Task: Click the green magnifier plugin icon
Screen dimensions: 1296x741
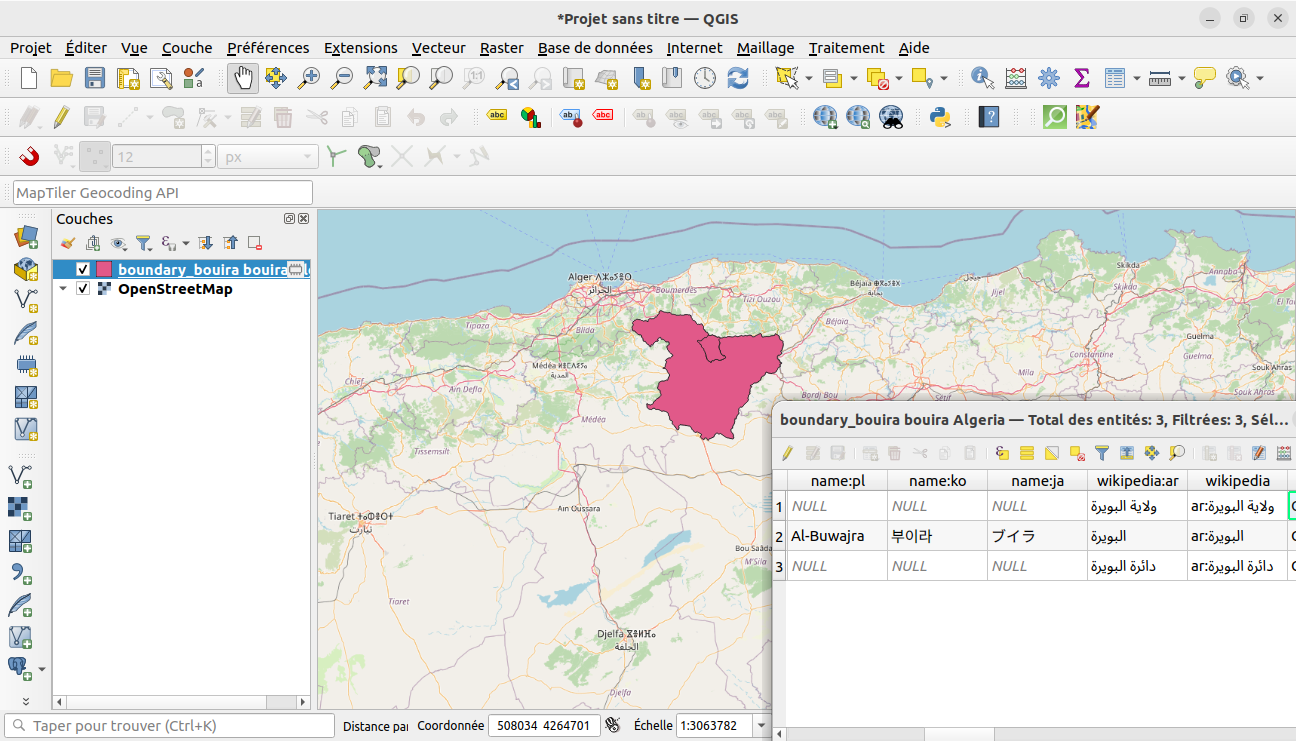Action: 1055,117
